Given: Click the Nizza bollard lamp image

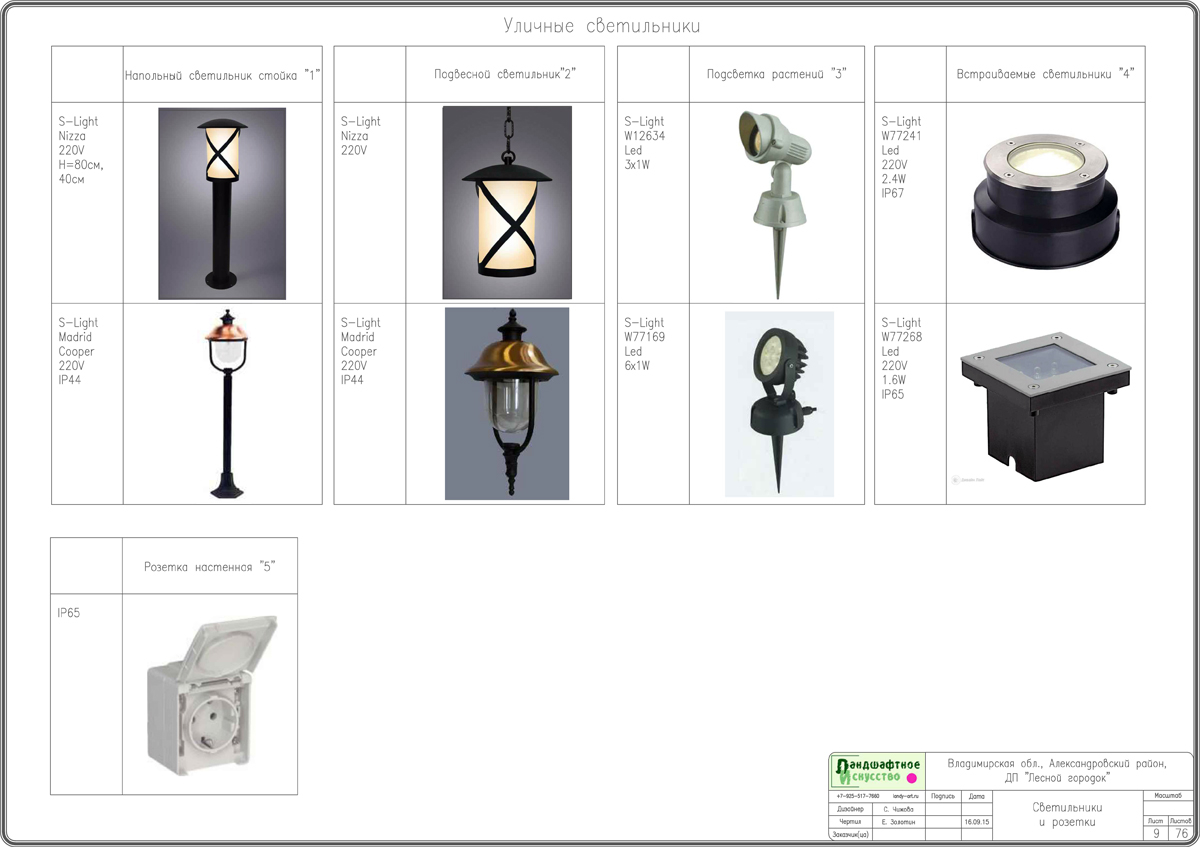Looking at the screenshot, I should pos(222,204).
